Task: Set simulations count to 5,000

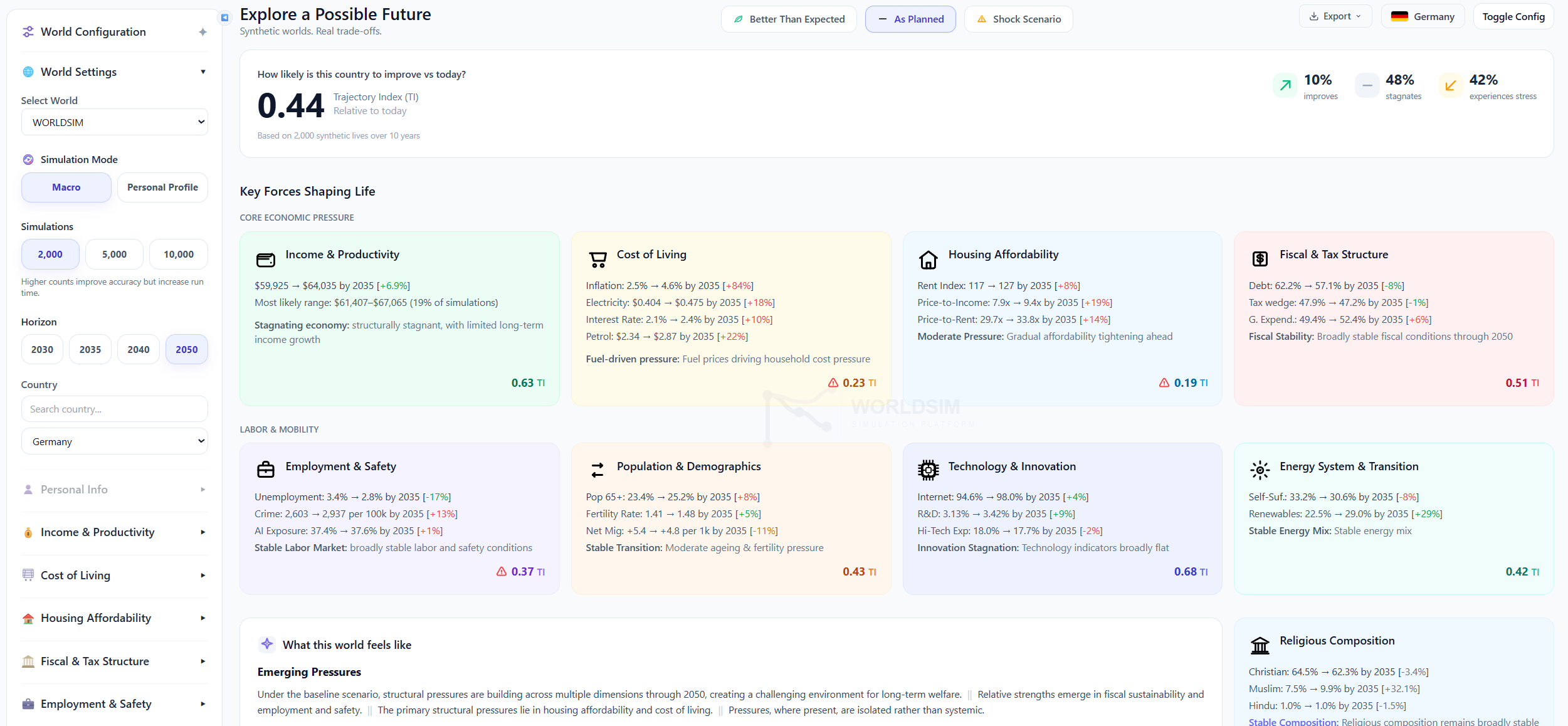Action: 114,255
